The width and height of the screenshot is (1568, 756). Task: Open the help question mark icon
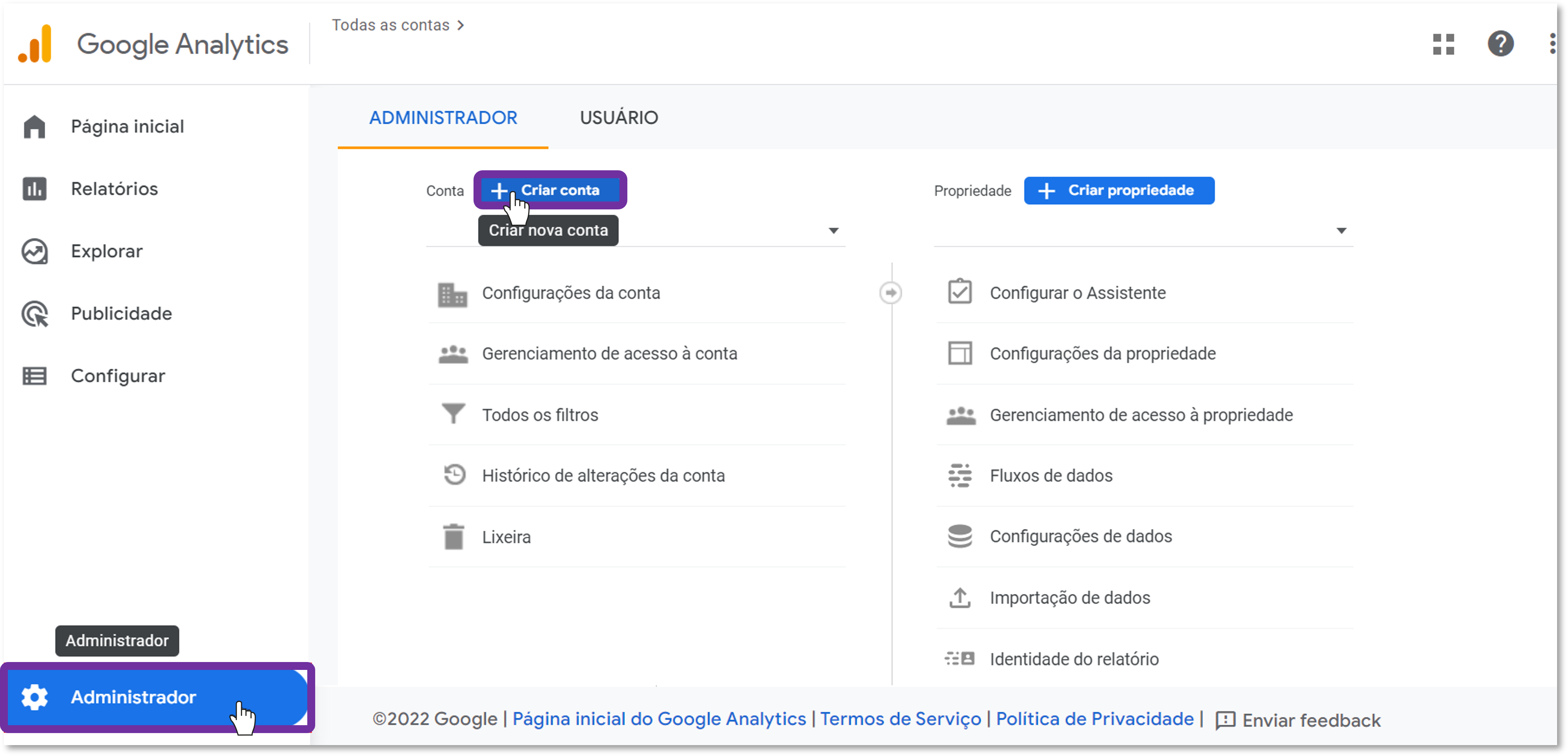[1500, 44]
